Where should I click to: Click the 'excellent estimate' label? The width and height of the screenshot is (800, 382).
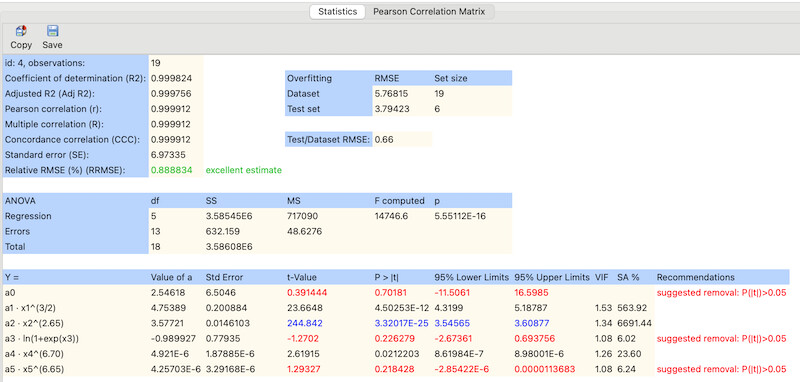[243, 170]
